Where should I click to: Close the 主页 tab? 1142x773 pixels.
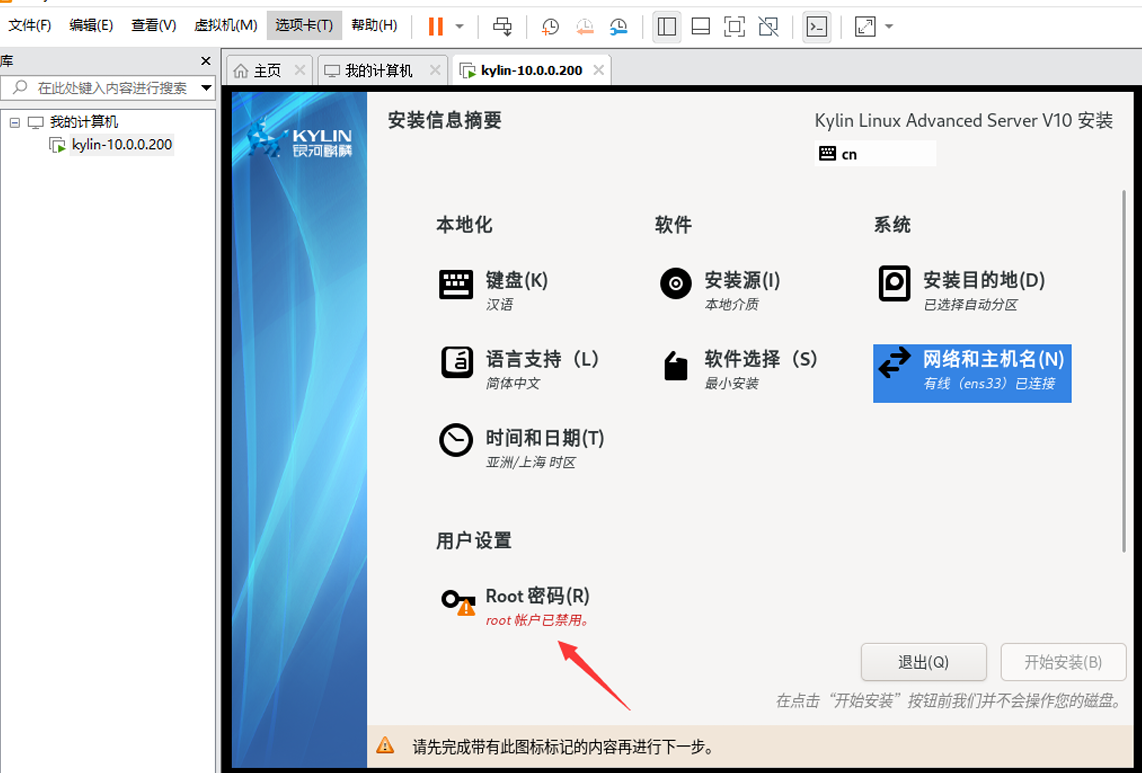pos(299,70)
